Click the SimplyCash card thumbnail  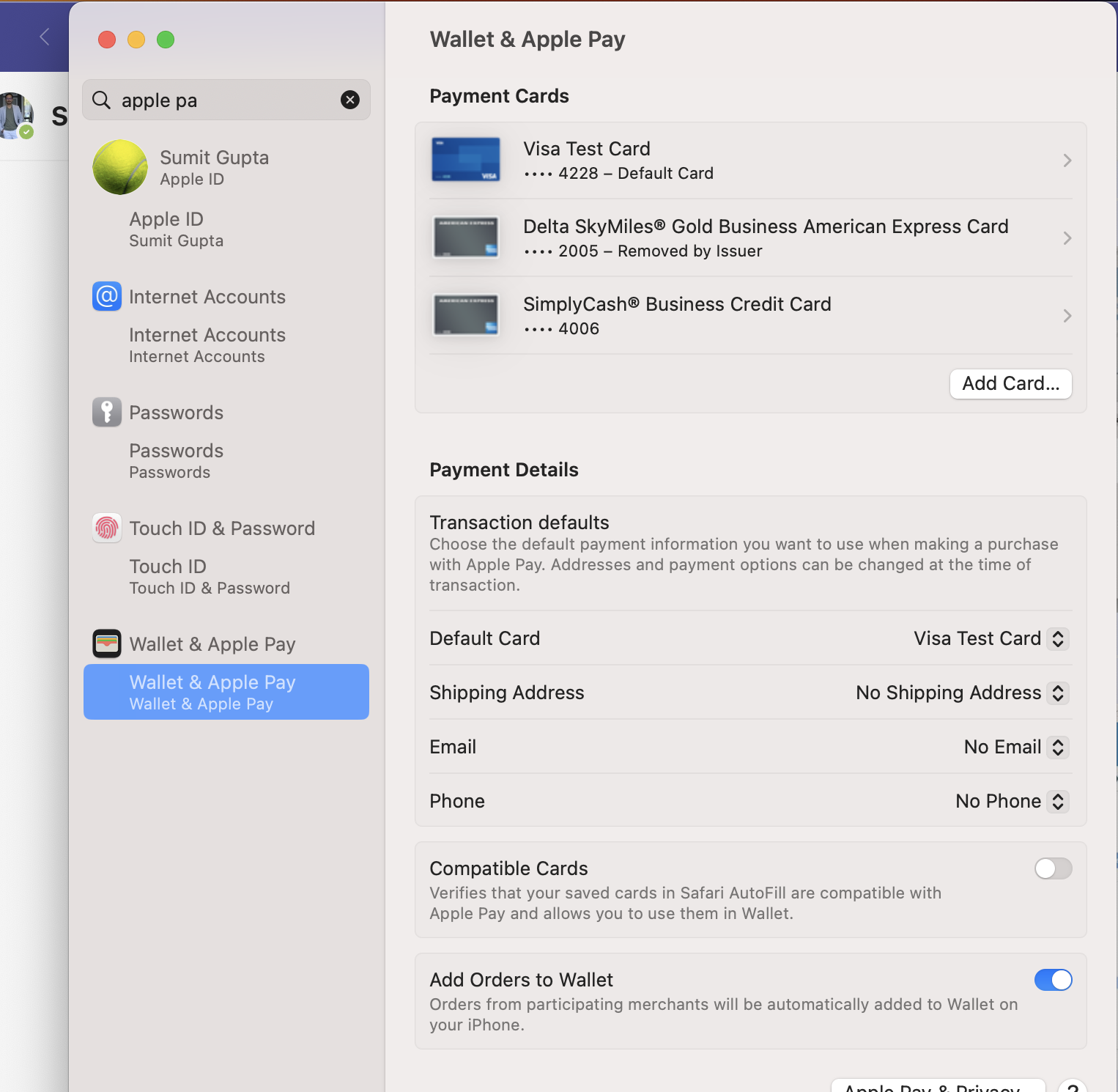466,315
